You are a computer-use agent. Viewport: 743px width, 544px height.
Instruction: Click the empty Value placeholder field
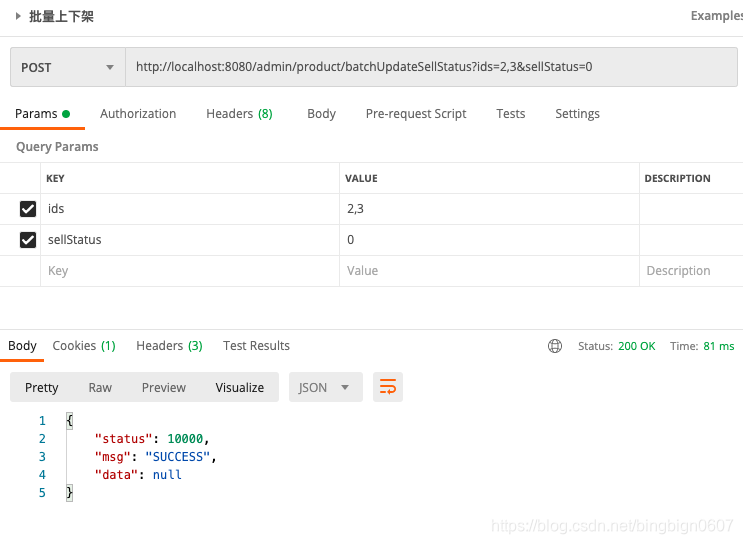pos(489,271)
